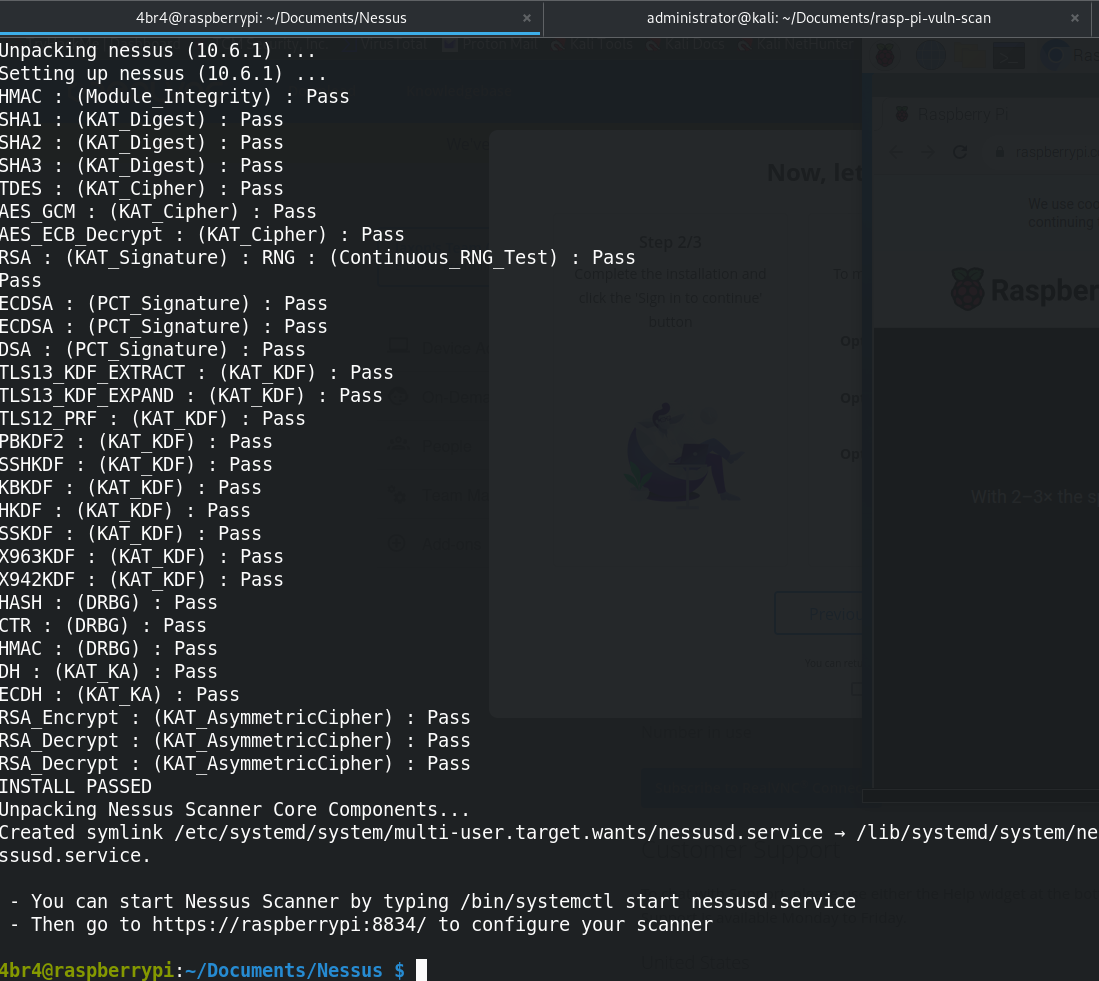Reload the page with the refresh icon
This screenshot has height=981, width=1099.
point(960,152)
